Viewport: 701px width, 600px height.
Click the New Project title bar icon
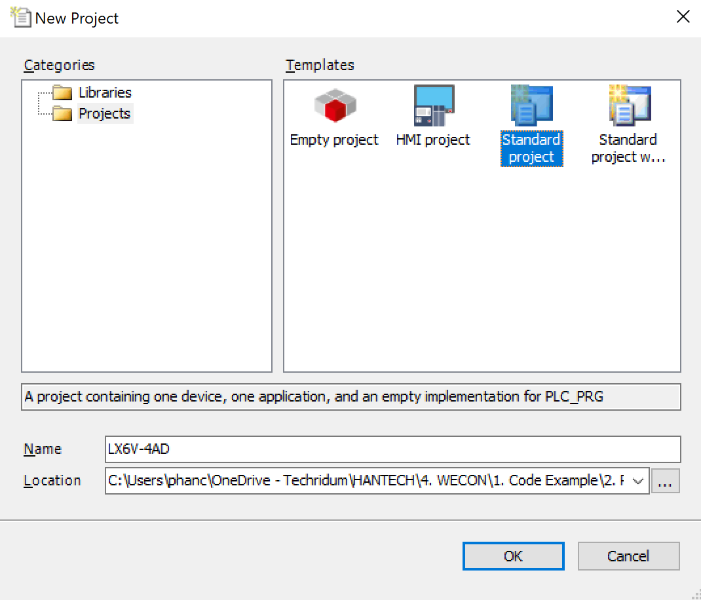20,17
